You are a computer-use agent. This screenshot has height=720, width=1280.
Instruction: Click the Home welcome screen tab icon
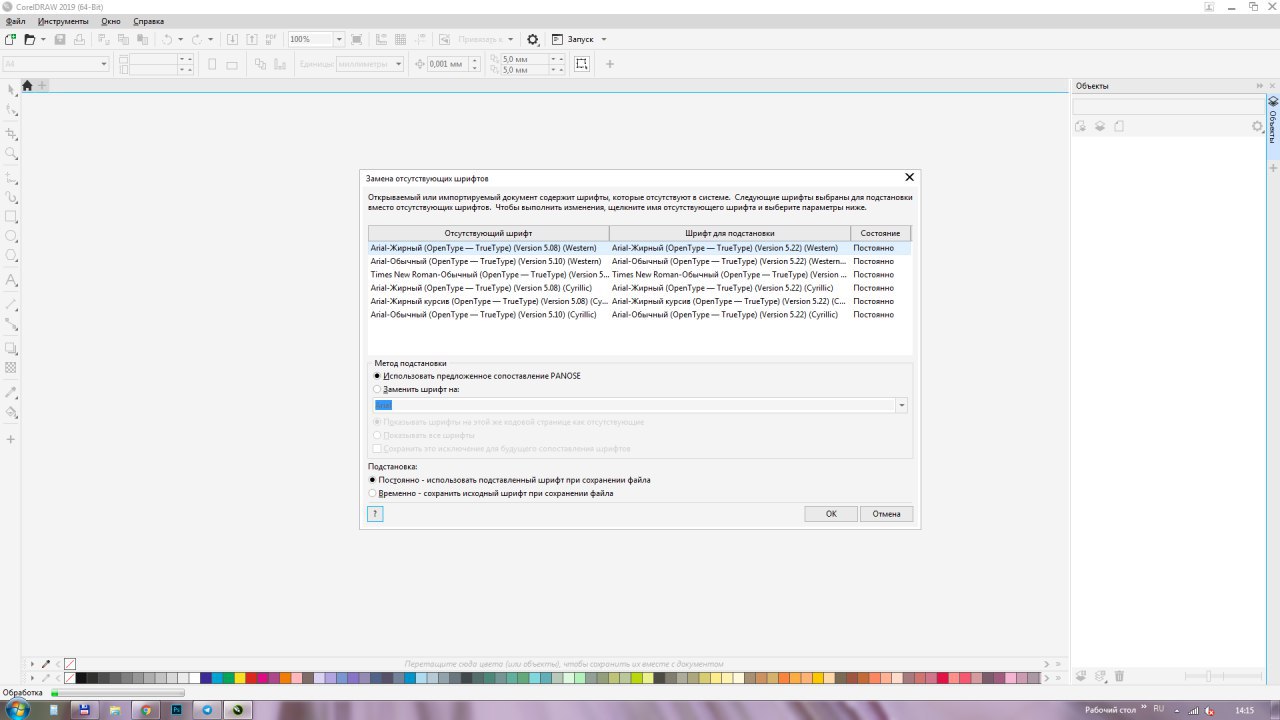point(27,85)
